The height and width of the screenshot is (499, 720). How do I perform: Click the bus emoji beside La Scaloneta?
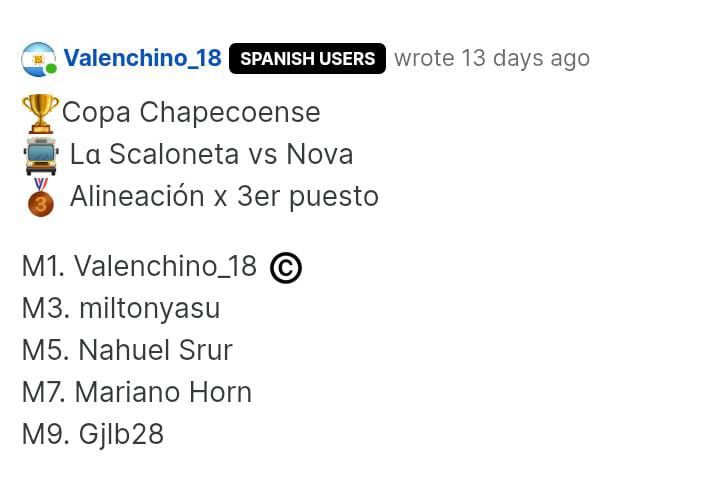pyautogui.click(x=41, y=156)
